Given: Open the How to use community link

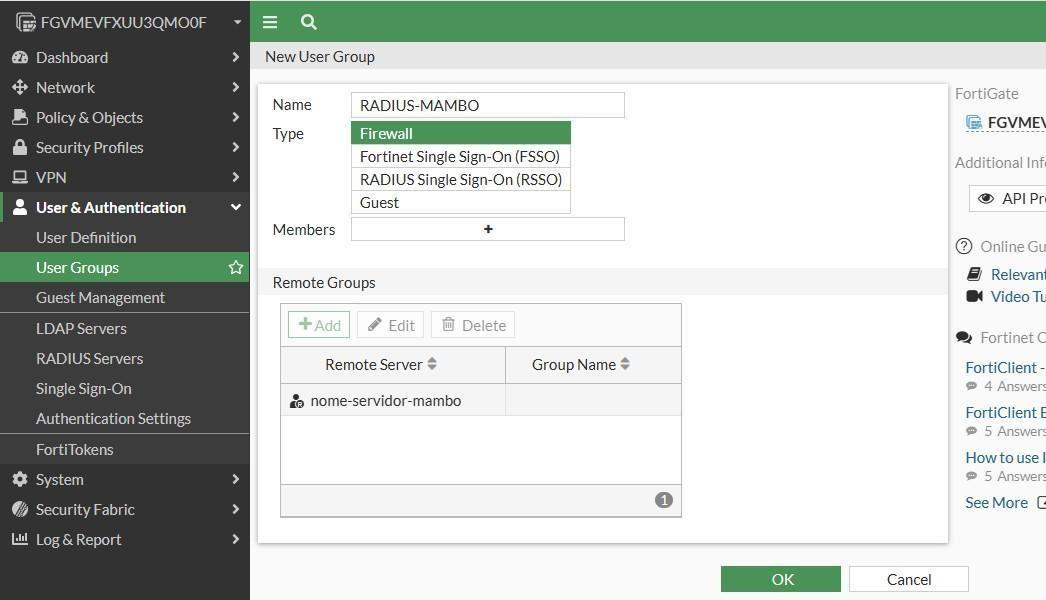Looking at the screenshot, I should pos(1005,458).
